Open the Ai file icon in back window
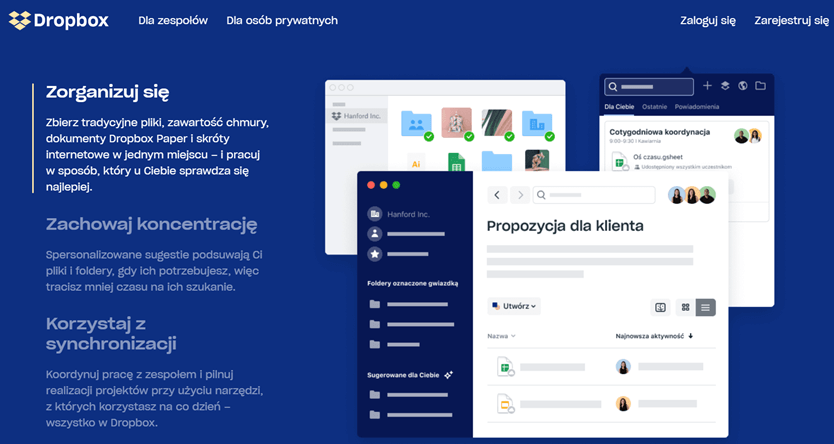 (x=416, y=162)
